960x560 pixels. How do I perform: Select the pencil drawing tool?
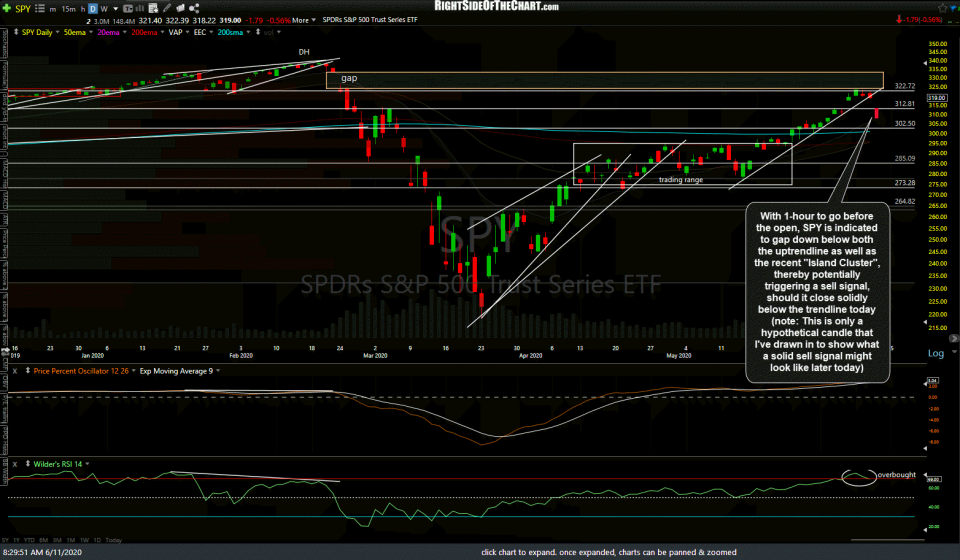[167, 9]
